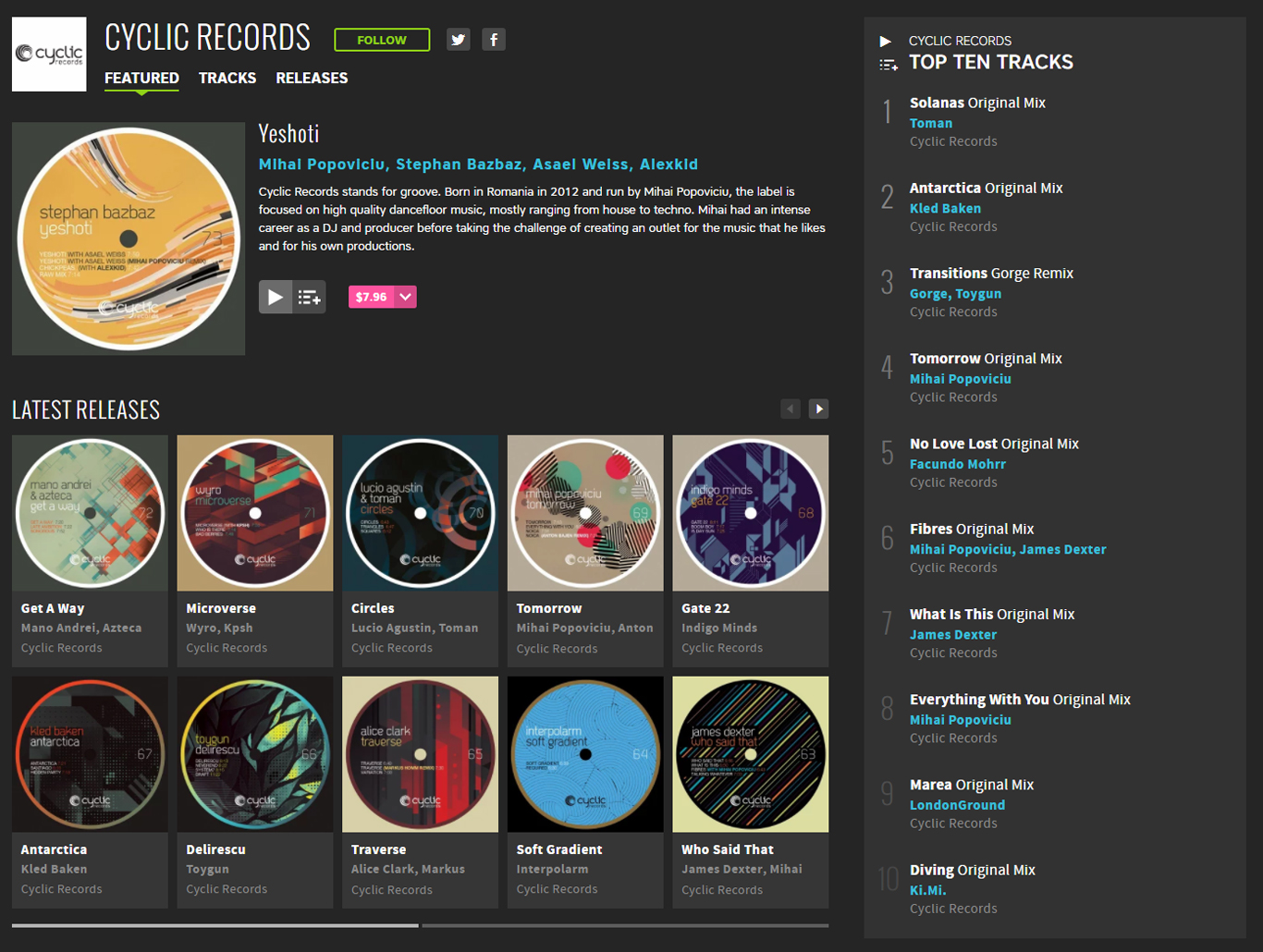Open Who Said That release title link
Image resolution: width=1263 pixels, height=952 pixels.
pyautogui.click(x=728, y=849)
